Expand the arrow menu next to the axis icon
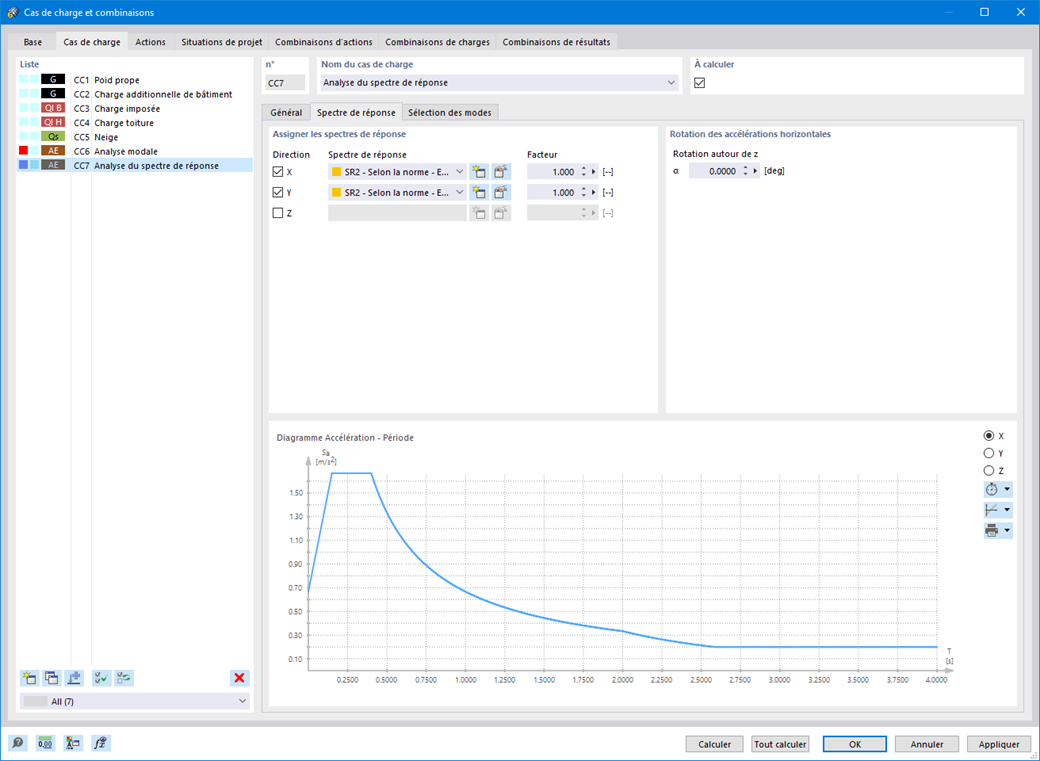 pos(1007,510)
